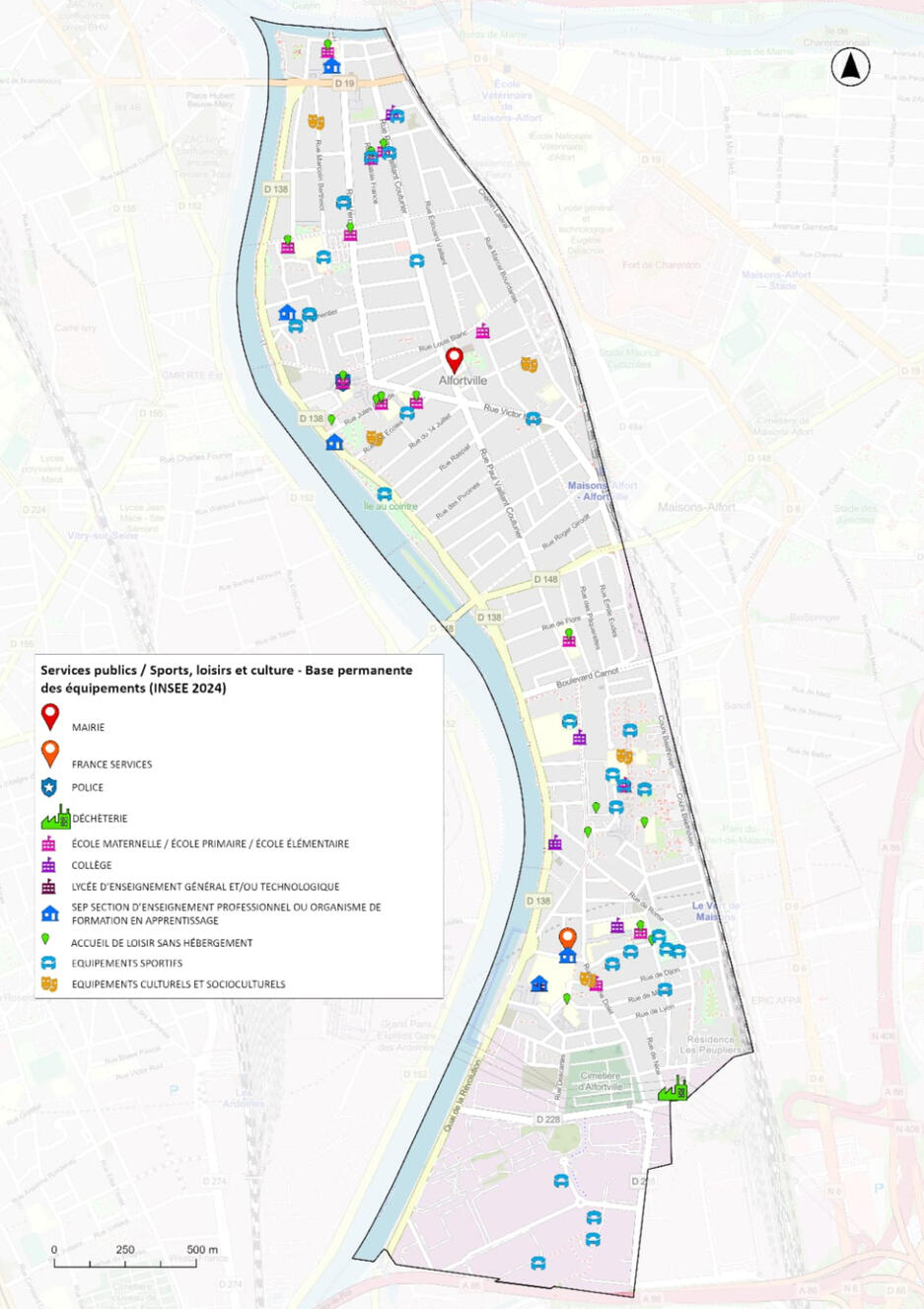Click the green déchèterie icon near Cimetière d'Alfortville
This screenshot has height=1309, width=924.
click(675, 1091)
